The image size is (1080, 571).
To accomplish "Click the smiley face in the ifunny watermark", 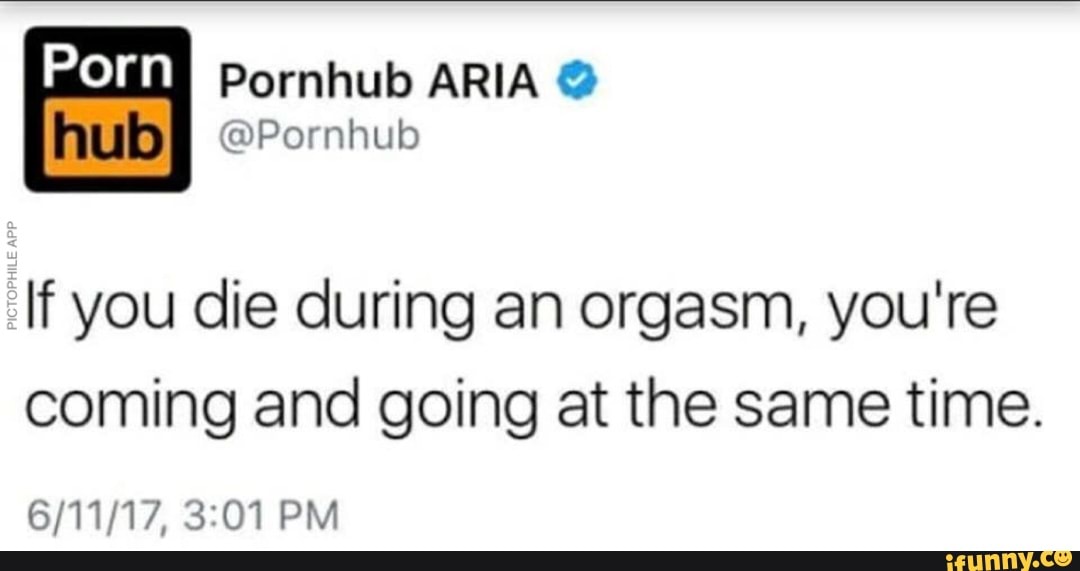I will [1062, 557].
